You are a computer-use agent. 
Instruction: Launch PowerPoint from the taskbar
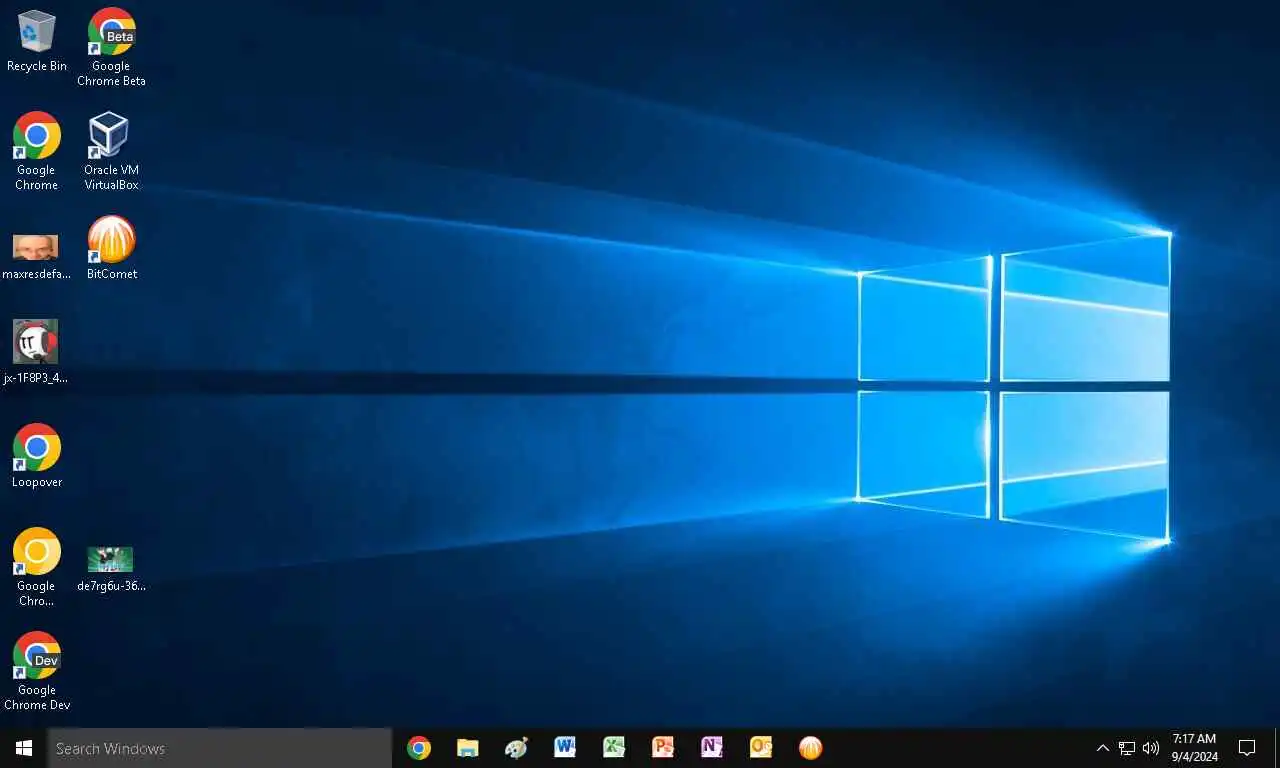[663, 748]
